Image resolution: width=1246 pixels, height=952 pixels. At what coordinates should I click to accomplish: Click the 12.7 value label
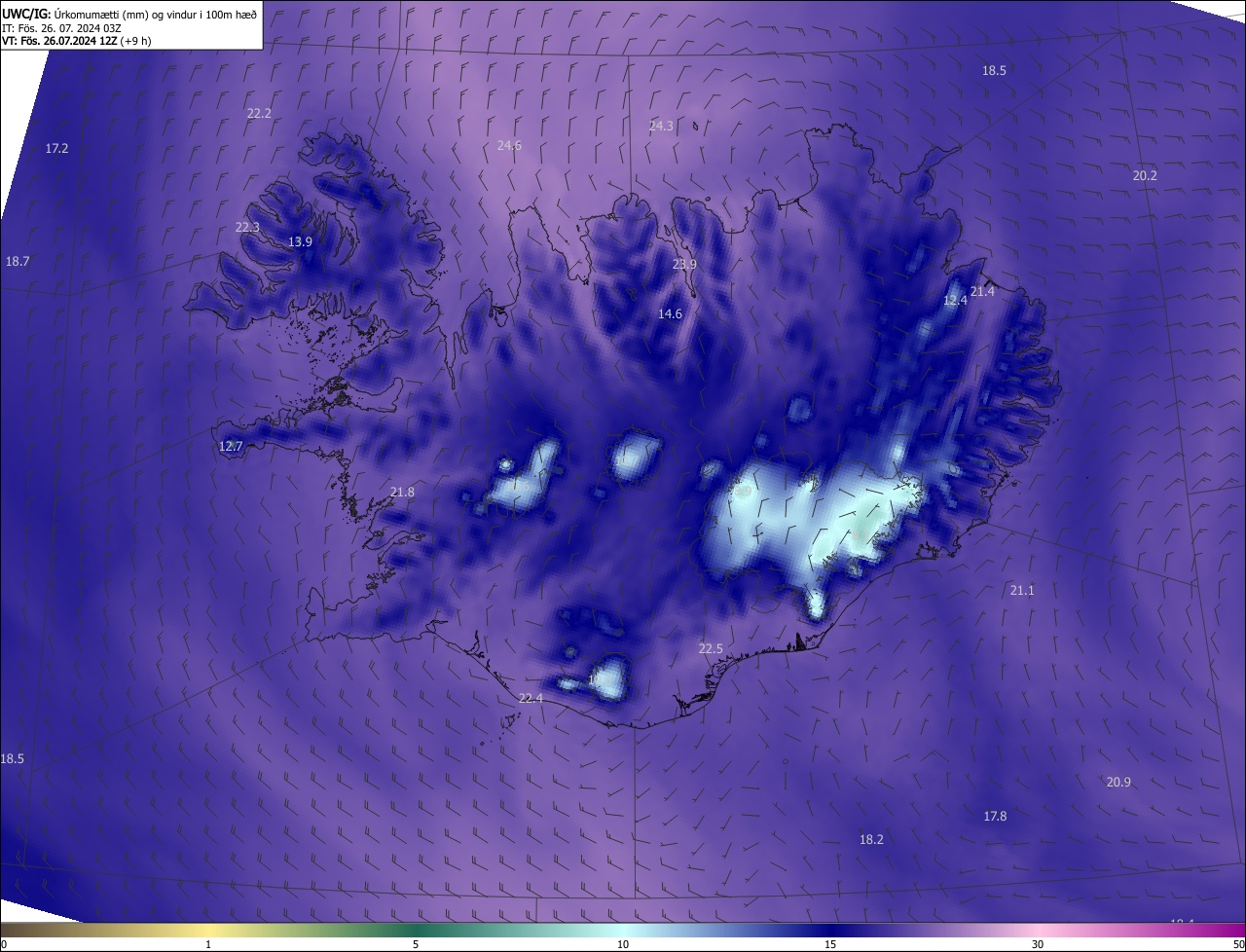[231, 446]
